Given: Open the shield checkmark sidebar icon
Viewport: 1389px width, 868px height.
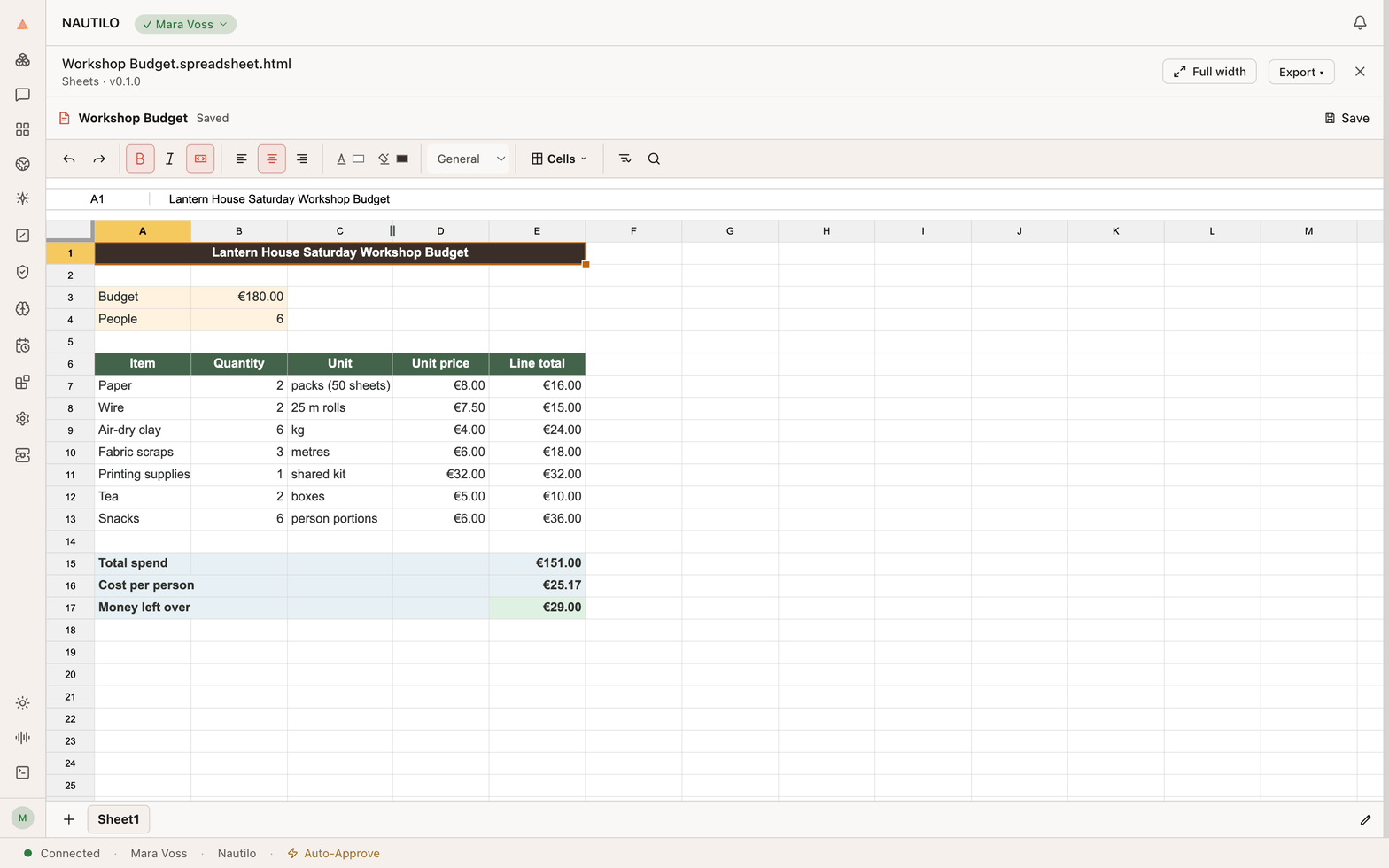Looking at the screenshot, I should (22, 272).
